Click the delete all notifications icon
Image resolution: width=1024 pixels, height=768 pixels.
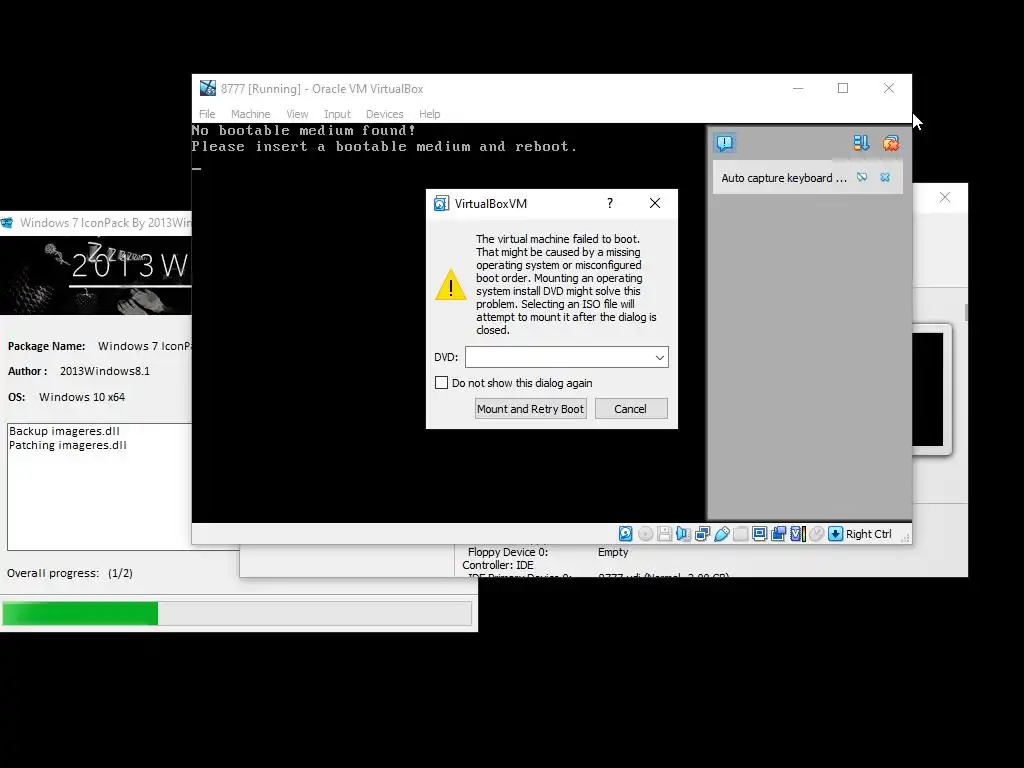[890, 143]
